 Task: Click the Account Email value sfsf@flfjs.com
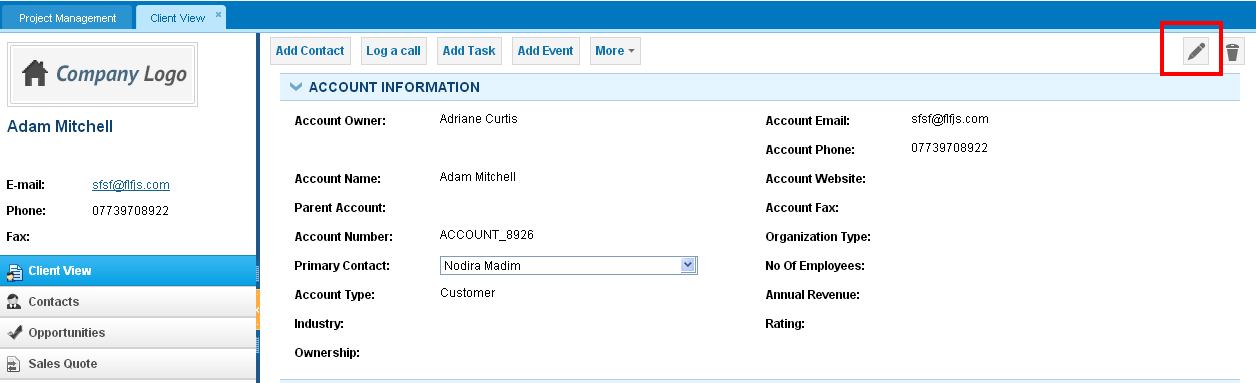[x=950, y=119]
